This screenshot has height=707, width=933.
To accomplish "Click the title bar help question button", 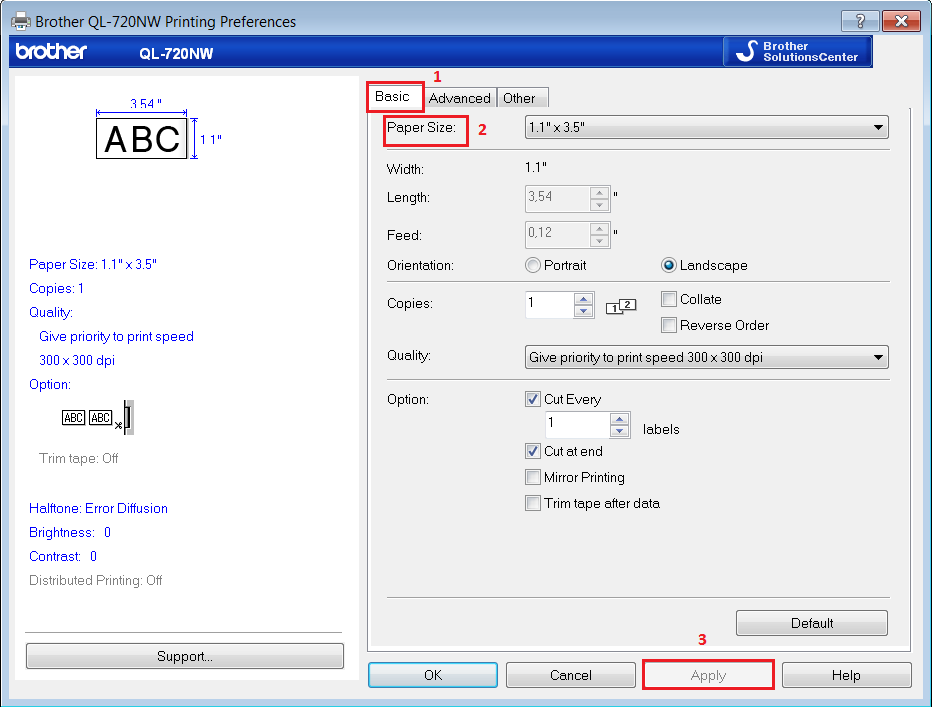I will click(860, 21).
